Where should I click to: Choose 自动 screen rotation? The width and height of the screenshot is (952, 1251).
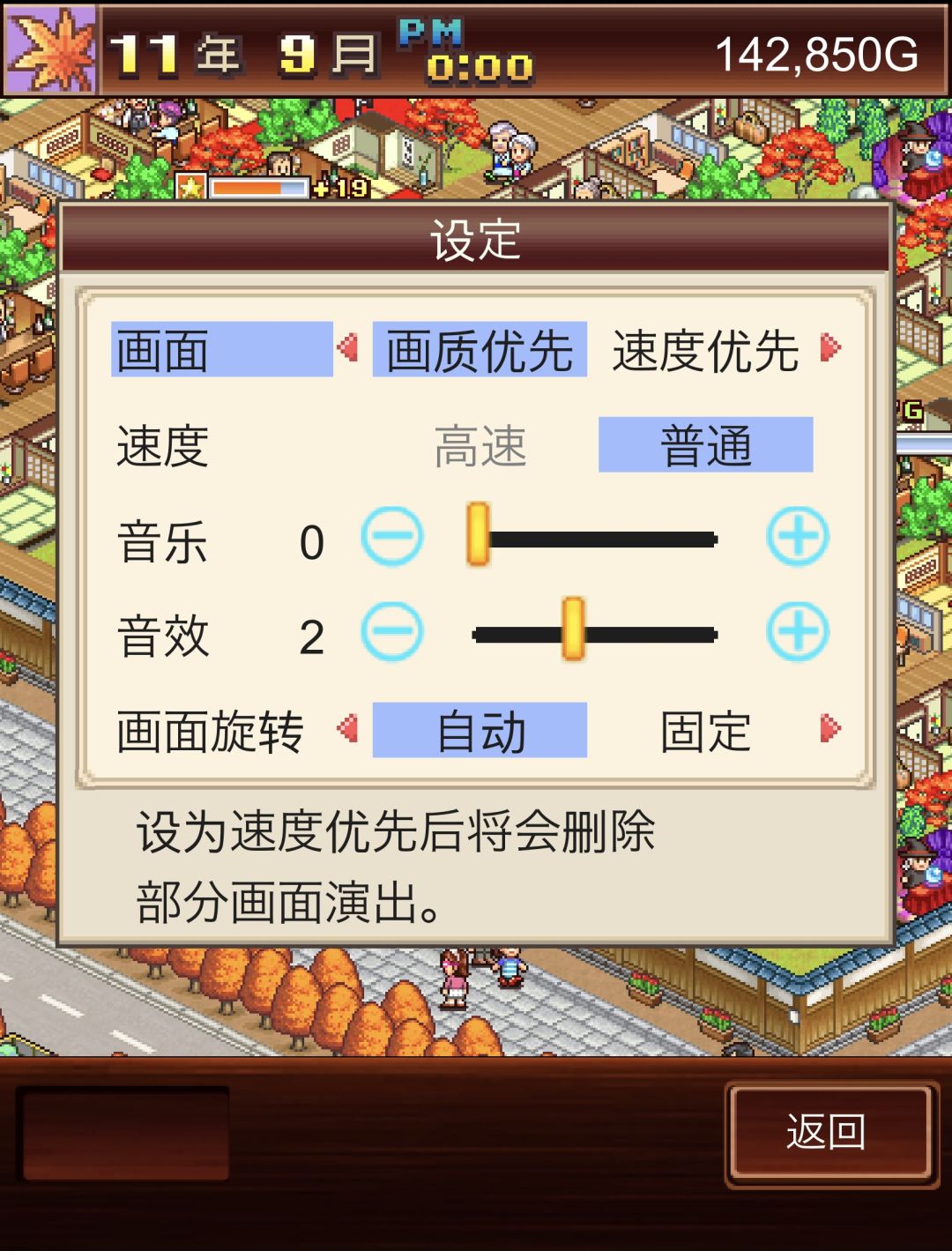(480, 730)
